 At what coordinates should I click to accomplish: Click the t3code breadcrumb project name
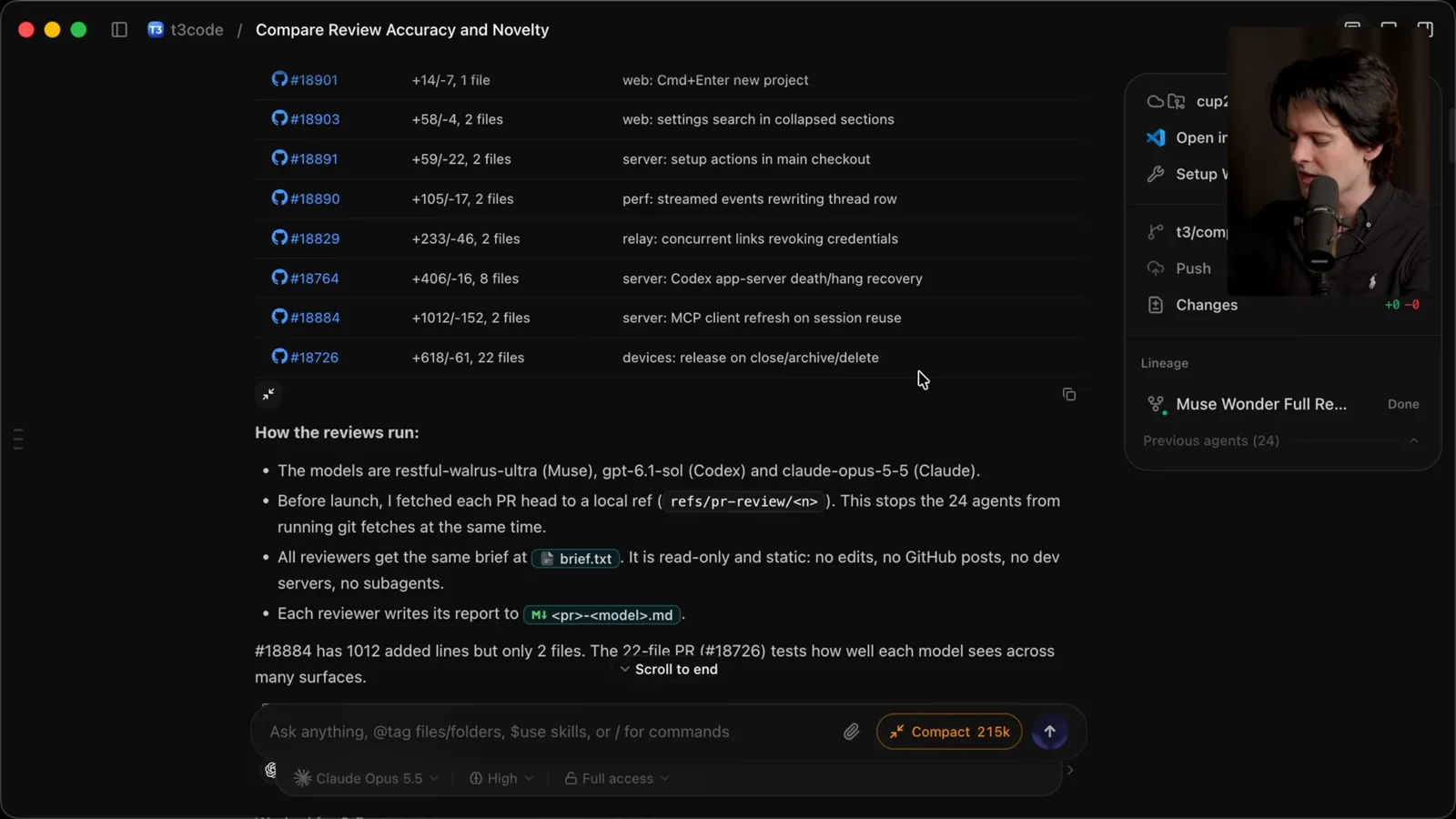197,30
